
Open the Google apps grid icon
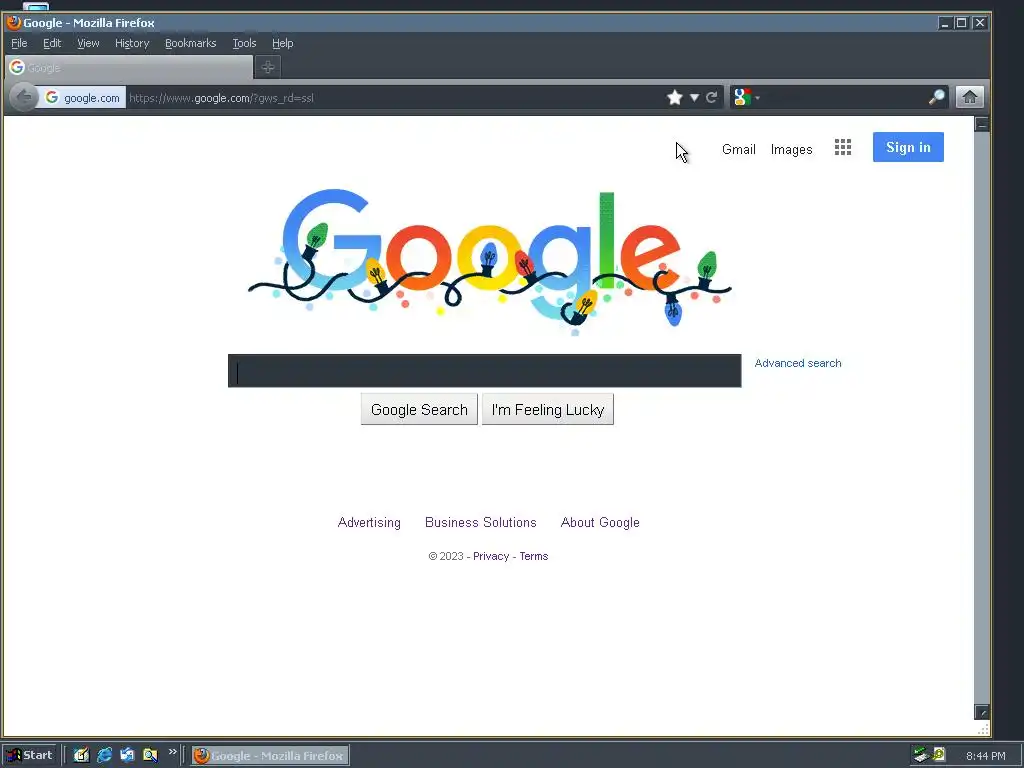[842, 148]
